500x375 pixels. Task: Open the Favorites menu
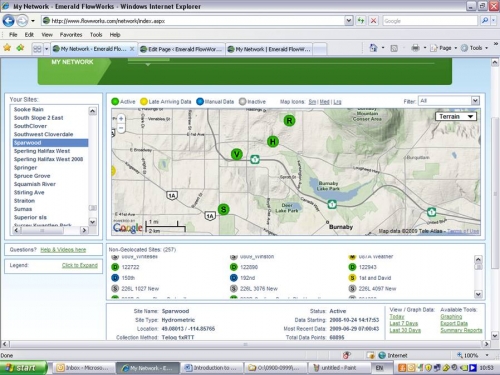[x=71, y=35]
